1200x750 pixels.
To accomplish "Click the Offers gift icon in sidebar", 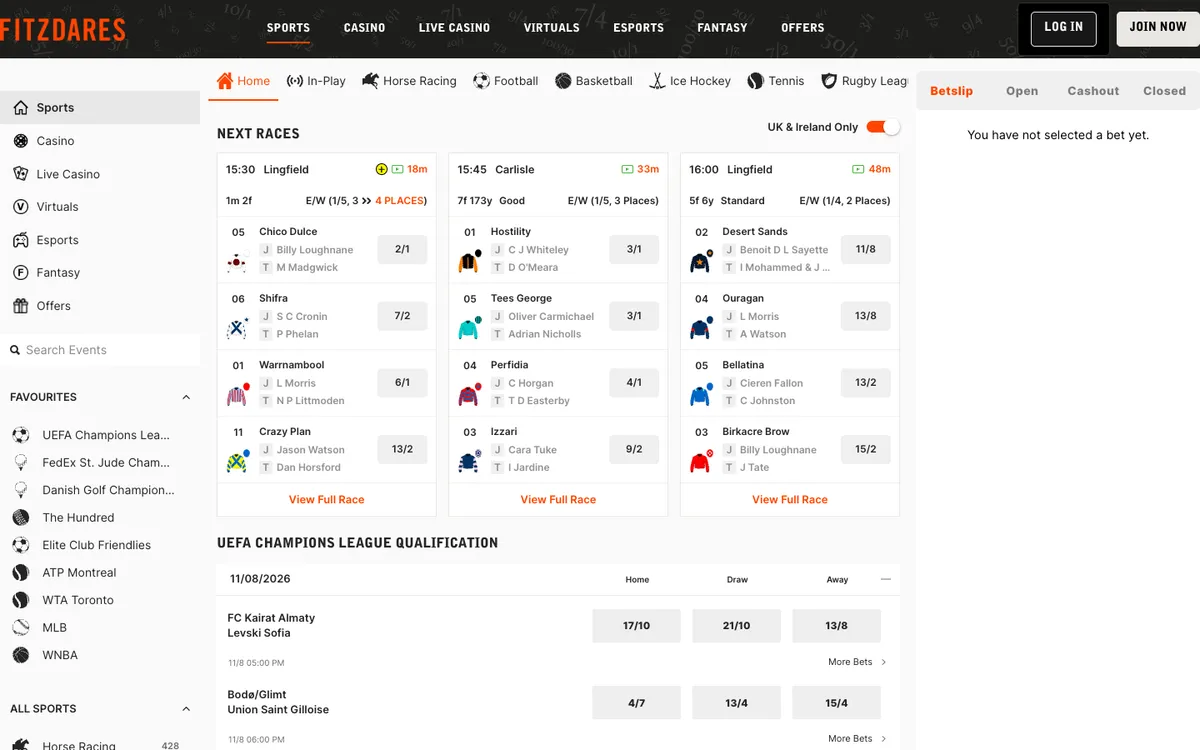I will tap(20, 306).
